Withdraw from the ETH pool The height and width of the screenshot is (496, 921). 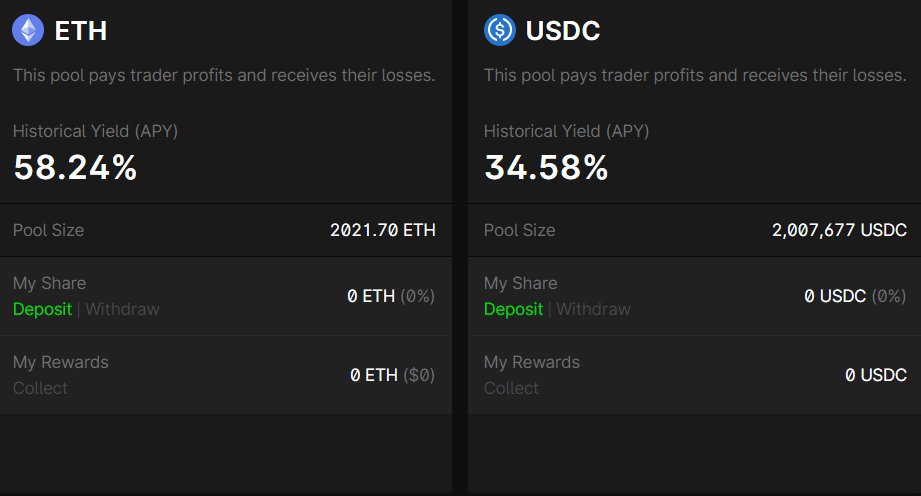coord(122,309)
